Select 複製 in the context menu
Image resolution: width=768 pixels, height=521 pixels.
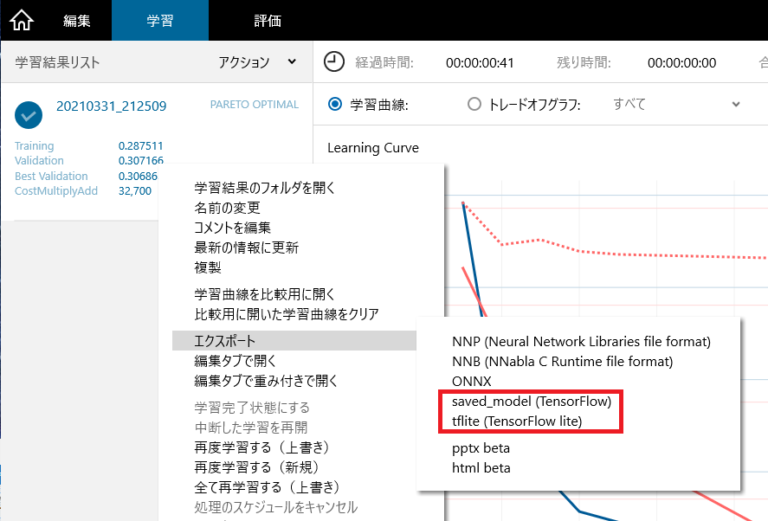pyautogui.click(x=208, y=267)
